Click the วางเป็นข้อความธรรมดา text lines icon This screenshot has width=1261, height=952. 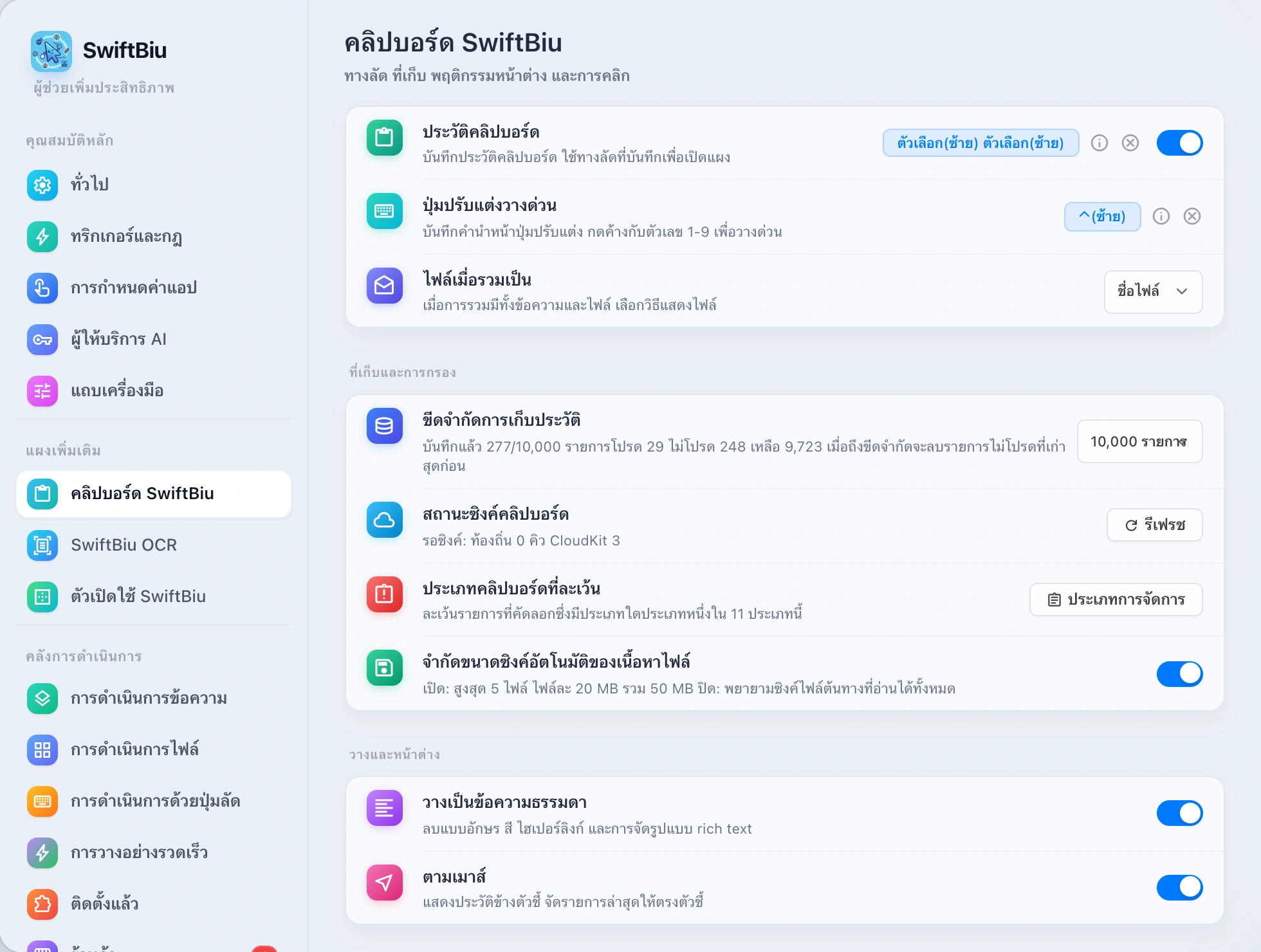[385, 808]
